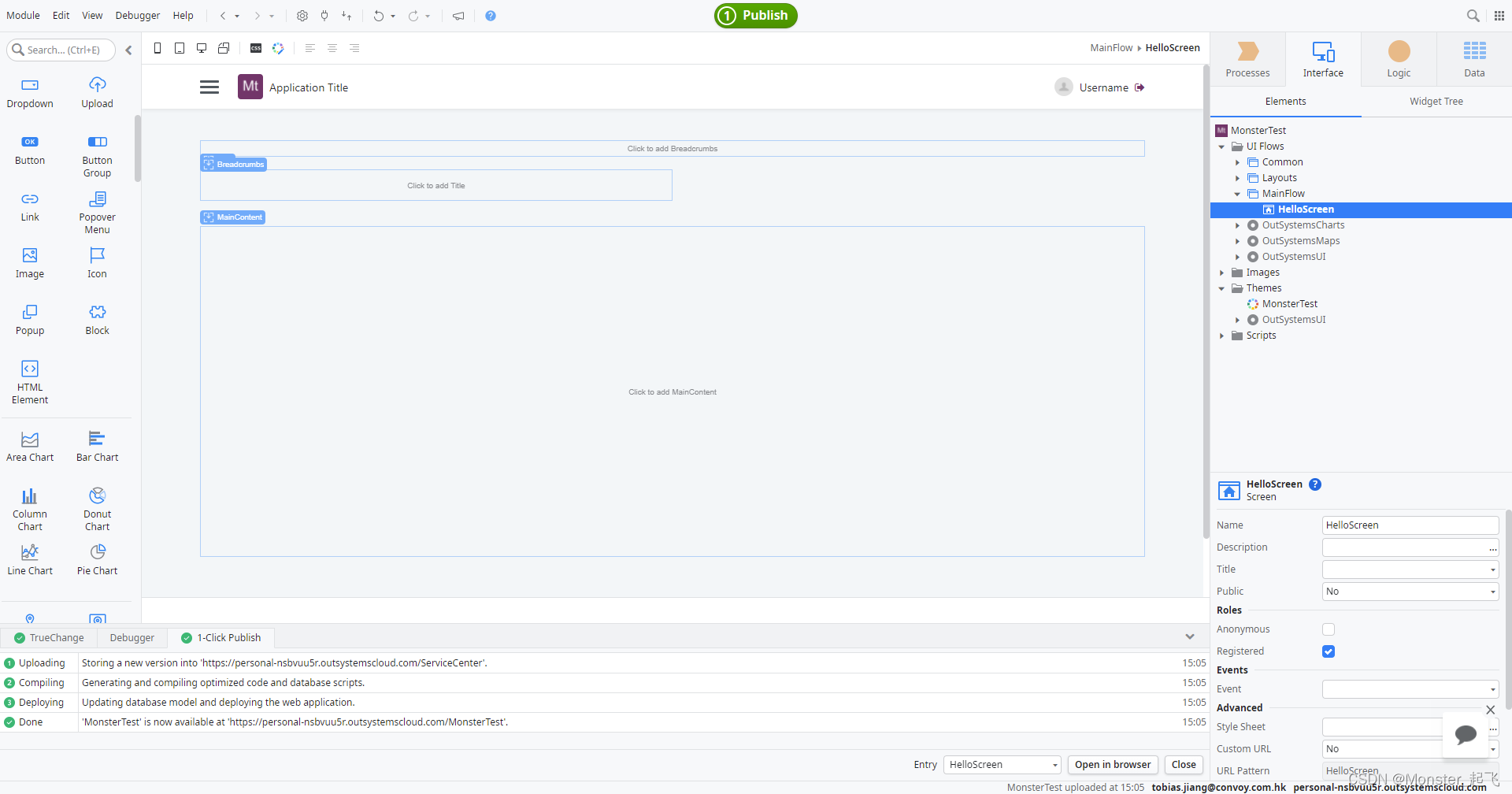Pick the Button Group widget
The height and width of the screenshot is (794, 1512).
tap(98, 156)
